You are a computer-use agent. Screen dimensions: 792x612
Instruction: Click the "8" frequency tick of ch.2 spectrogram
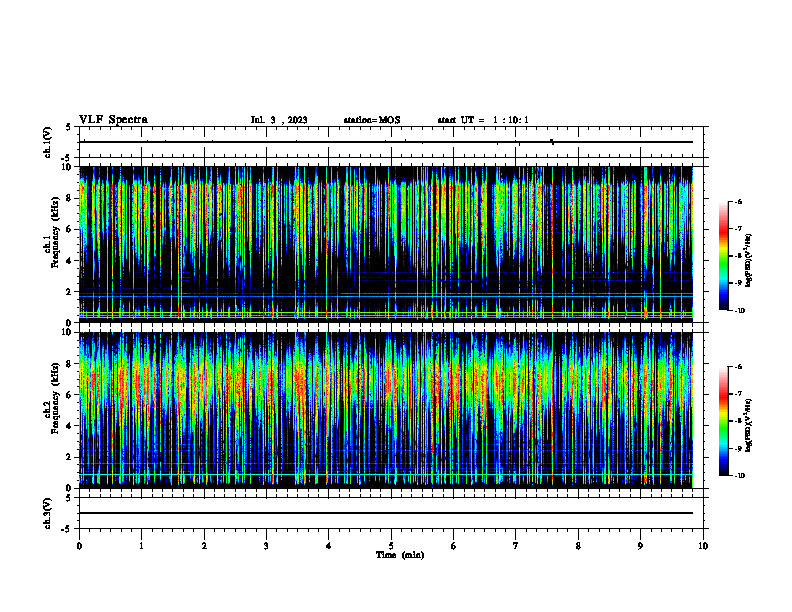pyautogui.click(x=70, y=364)
